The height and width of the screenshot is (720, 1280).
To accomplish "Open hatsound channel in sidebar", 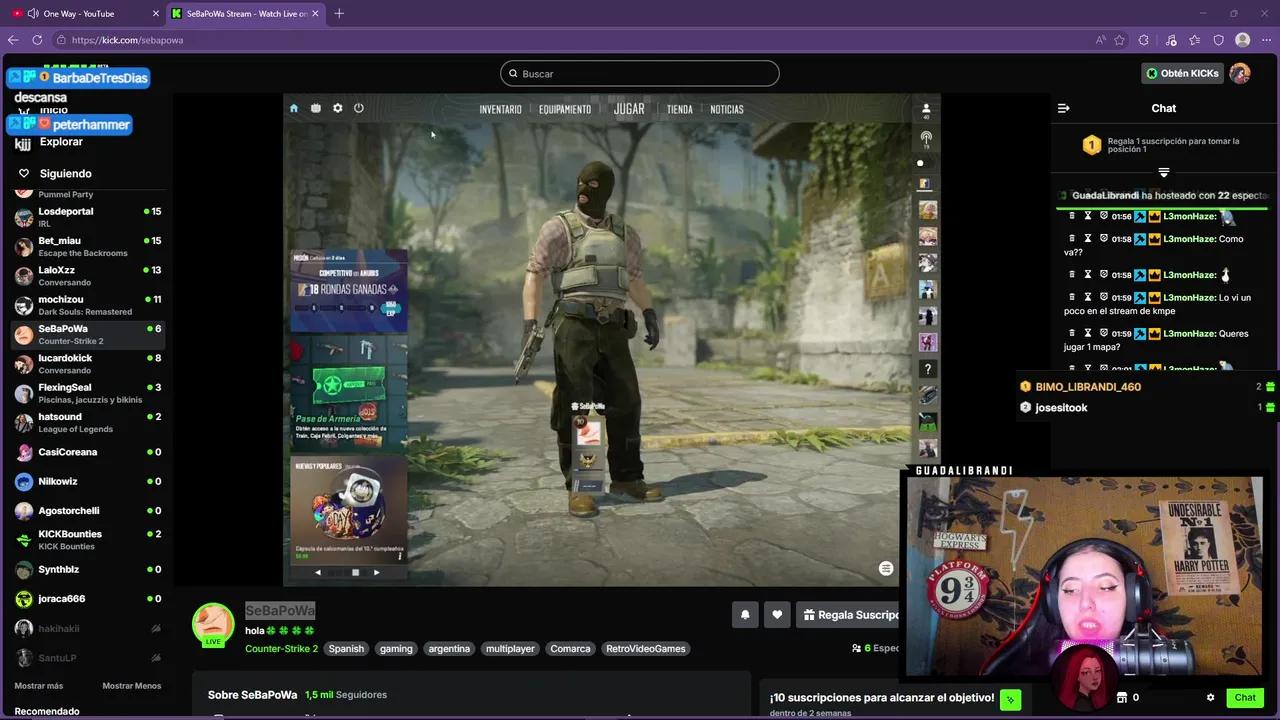I will [x=88, y=422].
